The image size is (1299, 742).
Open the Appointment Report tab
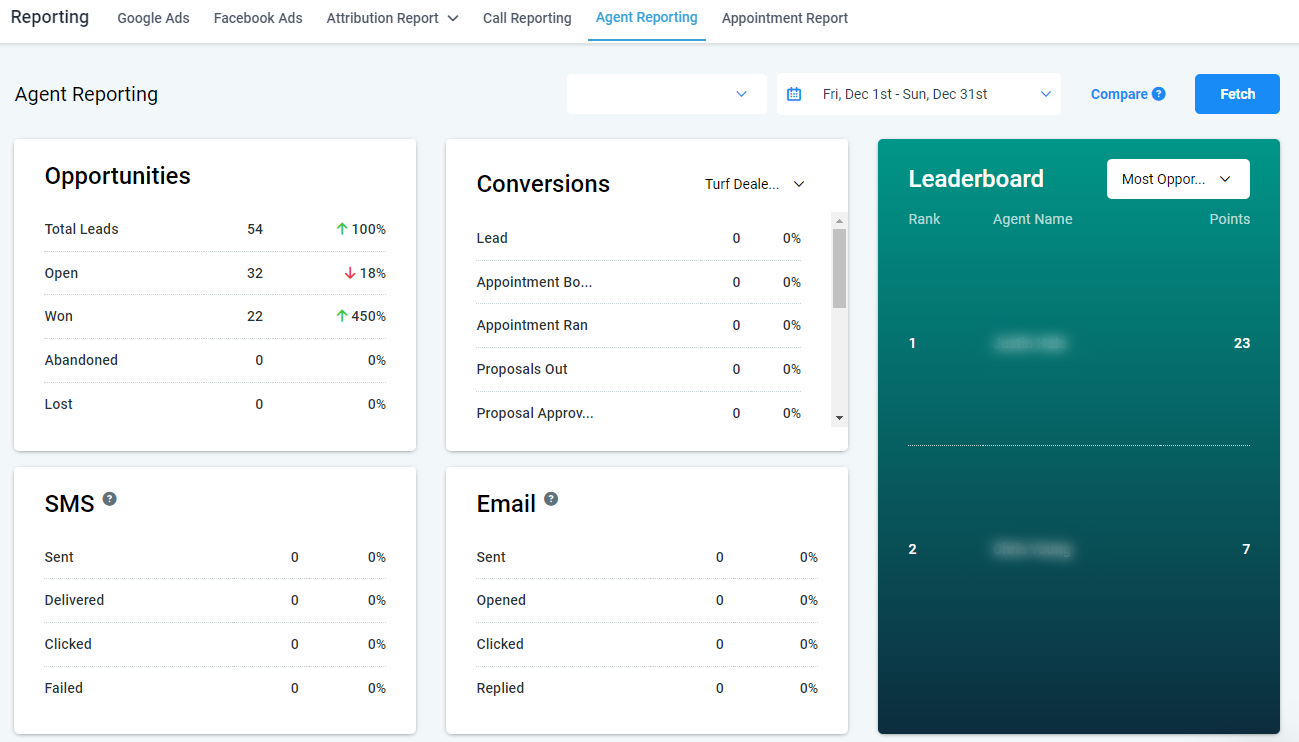[x=785, y=18]
